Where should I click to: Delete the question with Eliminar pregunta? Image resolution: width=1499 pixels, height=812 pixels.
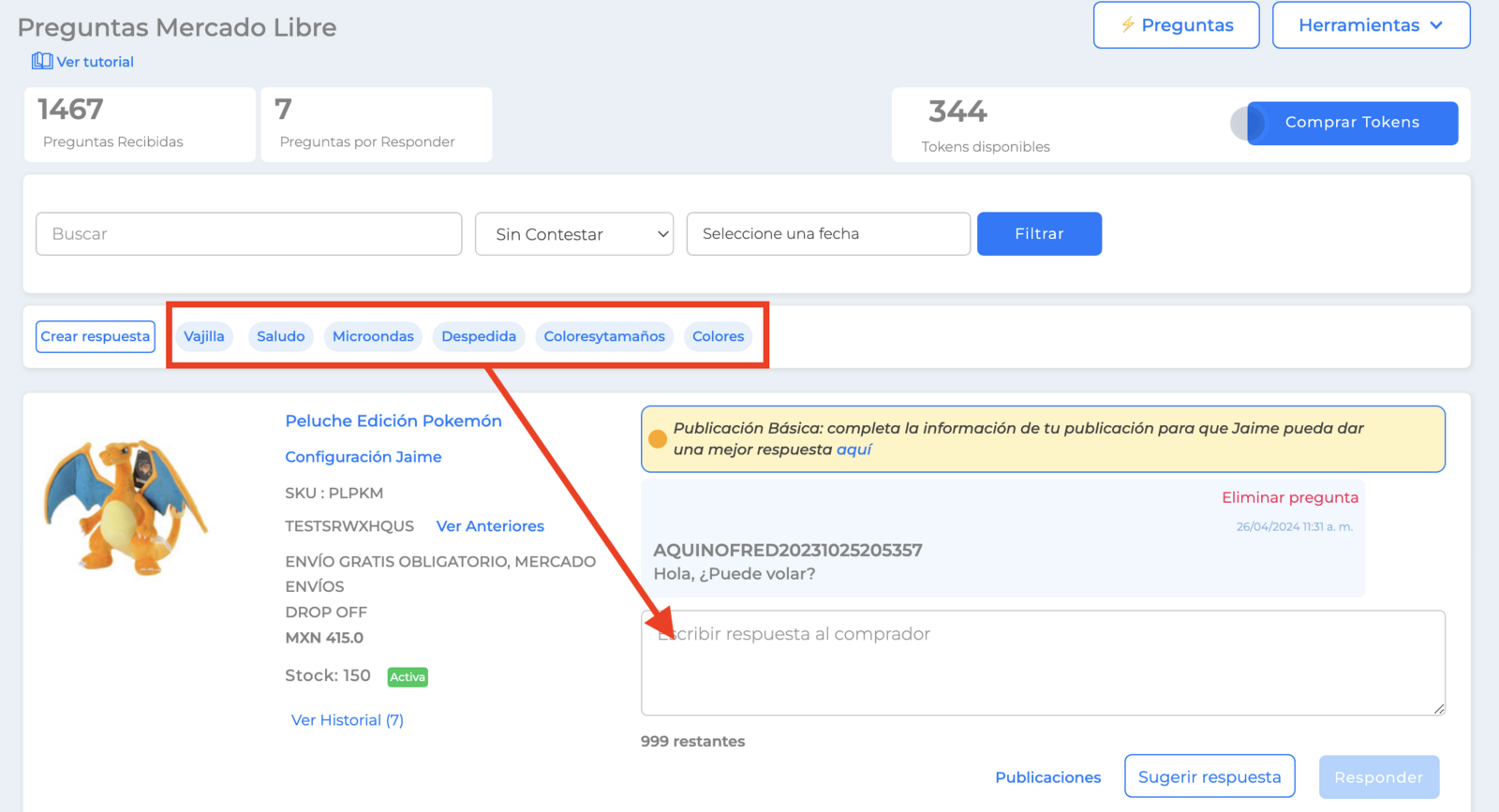pyautogui.click(x=1290, y=497)
